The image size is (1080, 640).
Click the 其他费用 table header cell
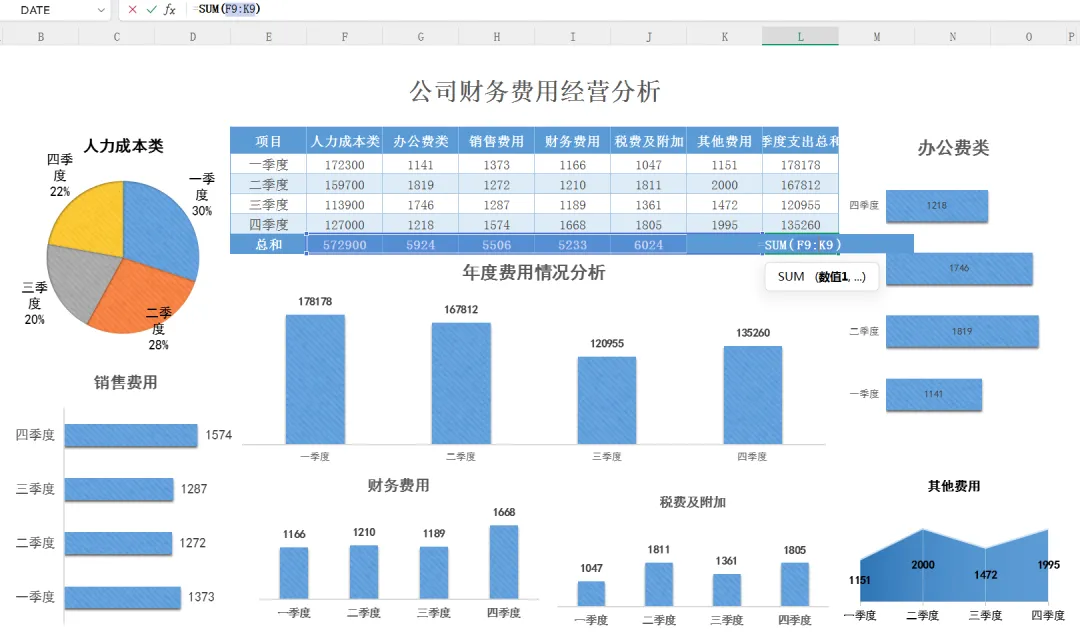pyautogui.click(x=725, y=141)
